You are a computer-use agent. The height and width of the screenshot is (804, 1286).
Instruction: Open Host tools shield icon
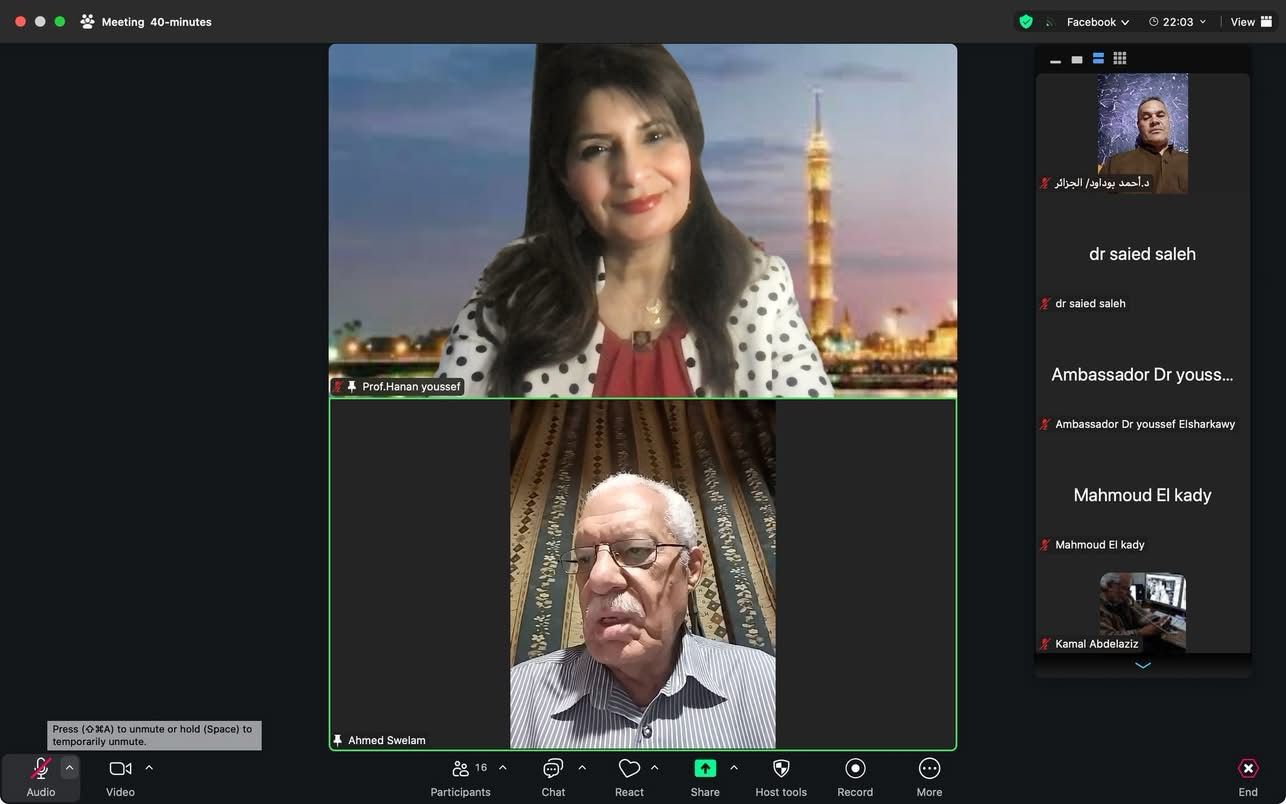click(x=781, y=769)
